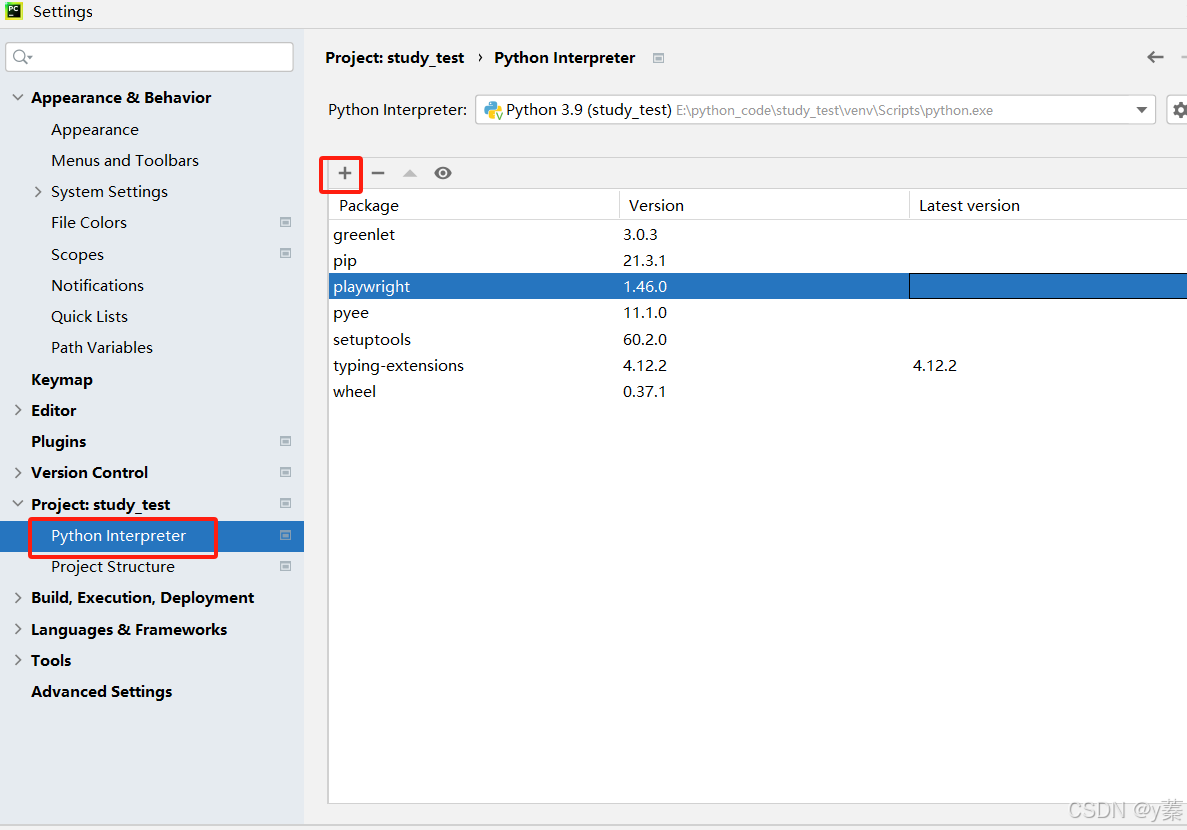Image resolution: width=1187 pixels, height=830 pixels.
Task: Click project-level icon next to Scopes
Action: 285,253
